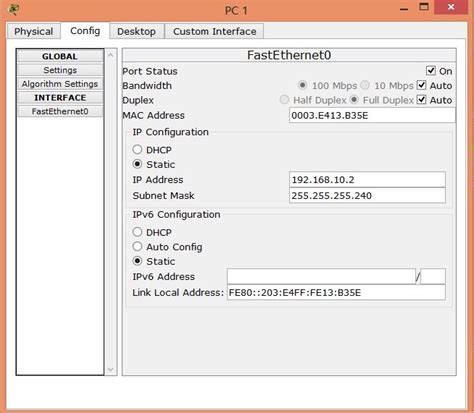Click the Packet Tracer icon in title bar
The height and width of the screenshot is (413, 474).
[13, 9]
